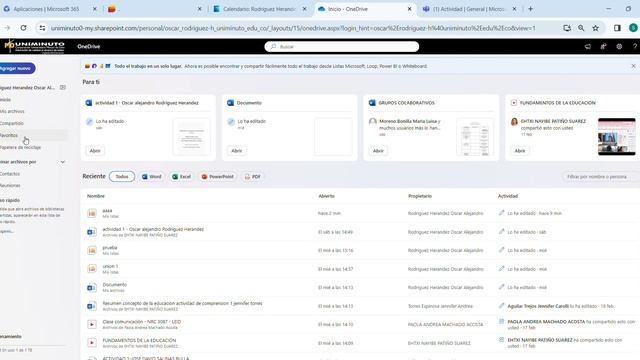Click the 'Actividad' column header
640x360 pixels.
click(508, 196)
